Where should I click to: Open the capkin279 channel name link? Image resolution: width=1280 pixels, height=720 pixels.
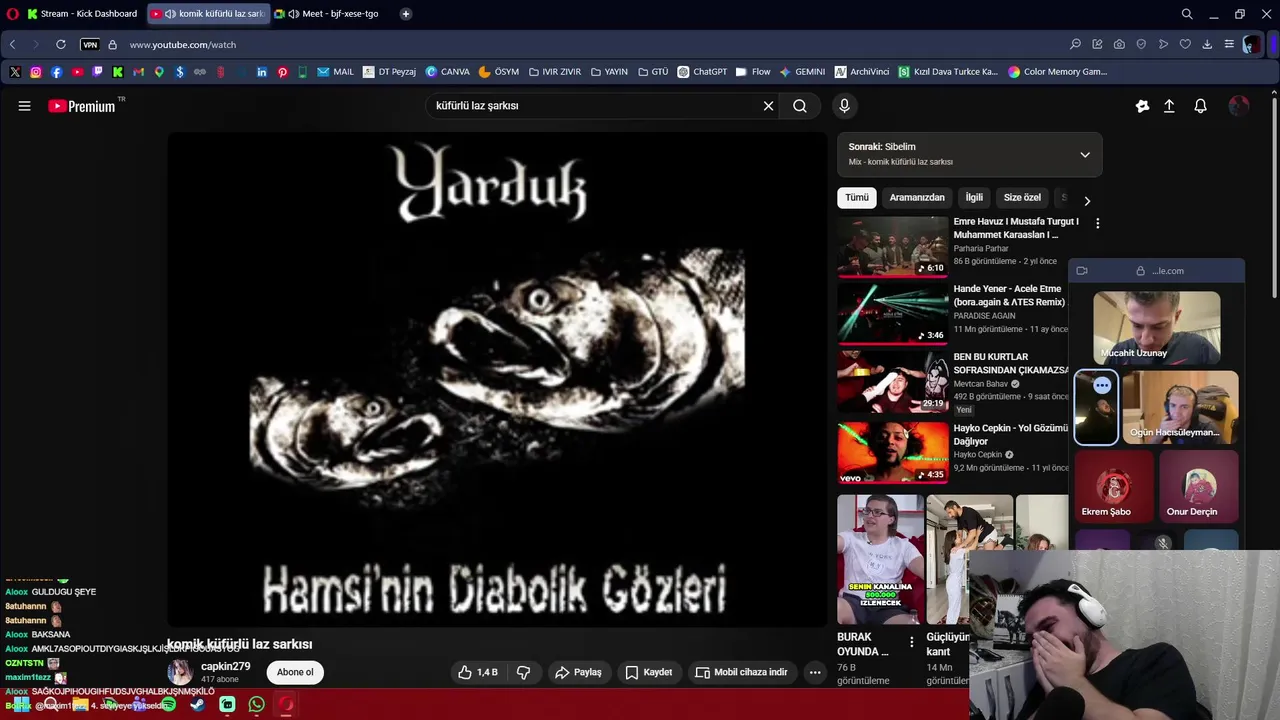pyautogui.click(x=226, y=666)
